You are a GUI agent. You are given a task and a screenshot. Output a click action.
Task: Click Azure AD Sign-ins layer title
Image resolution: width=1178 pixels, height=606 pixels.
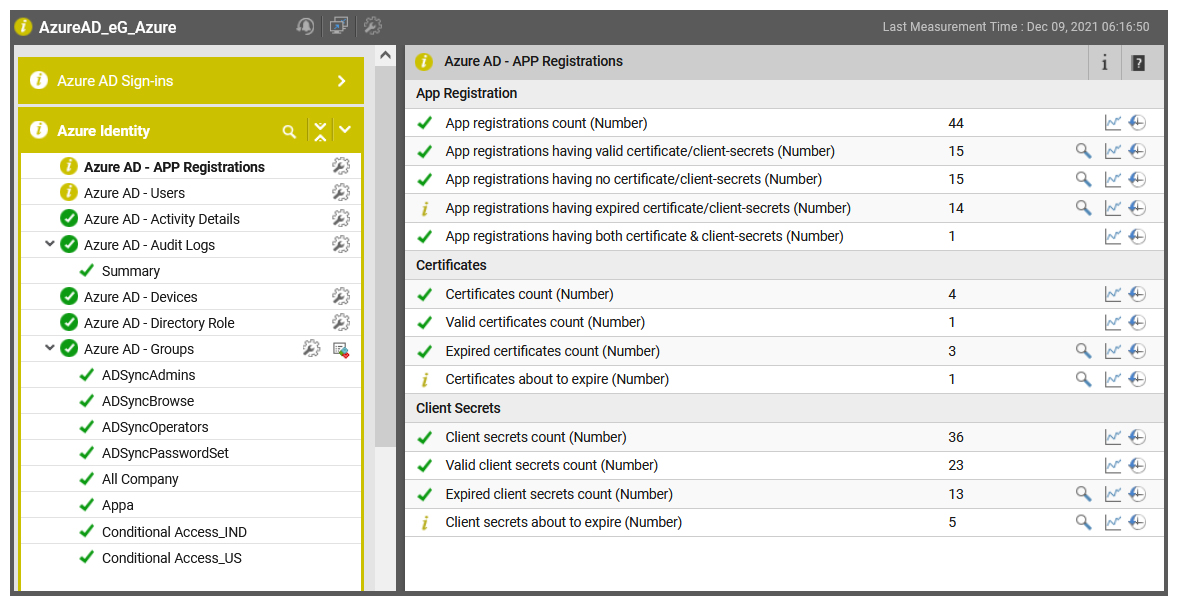pos(115,81)
